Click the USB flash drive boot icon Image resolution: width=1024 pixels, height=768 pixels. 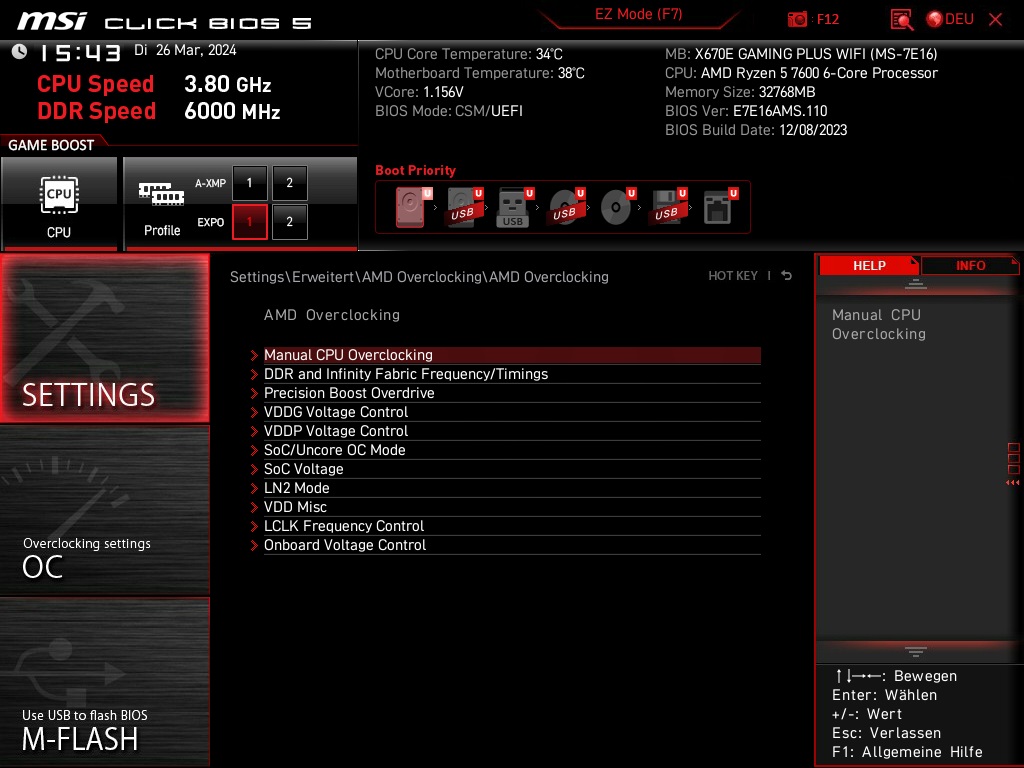[512, 207]
